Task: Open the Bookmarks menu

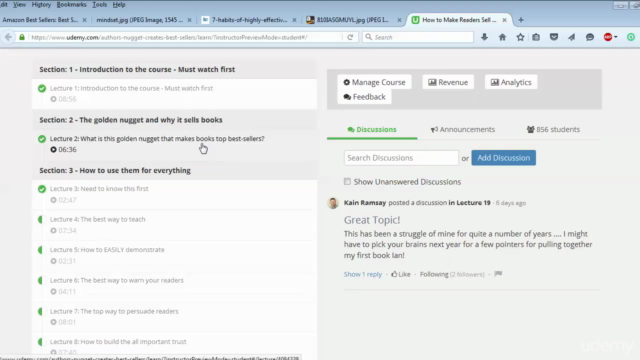Action: click(71, 4)
